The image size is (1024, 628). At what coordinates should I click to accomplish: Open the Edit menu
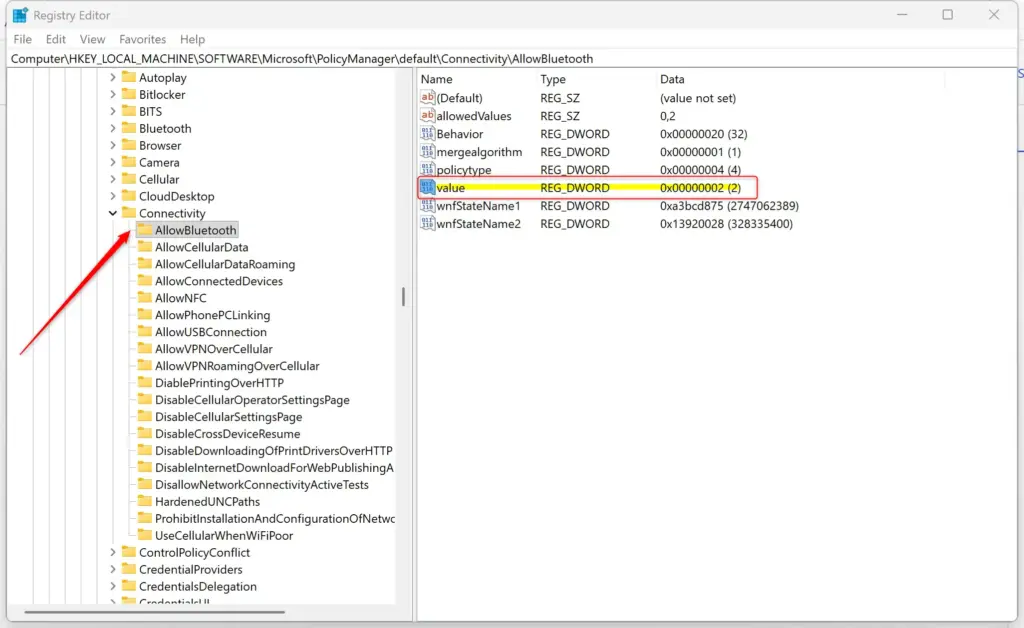click(x=56, y=39)
